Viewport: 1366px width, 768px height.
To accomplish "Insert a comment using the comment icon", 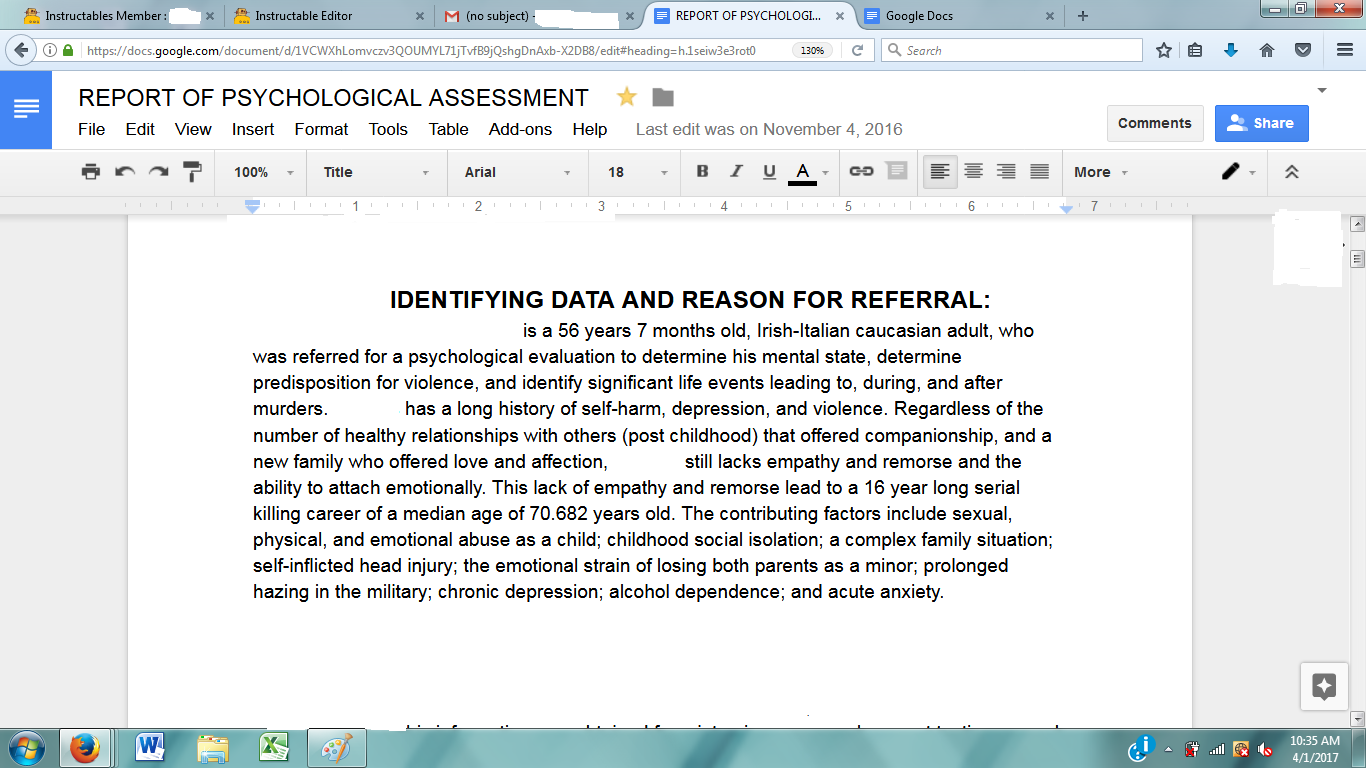I will (896, 171).
